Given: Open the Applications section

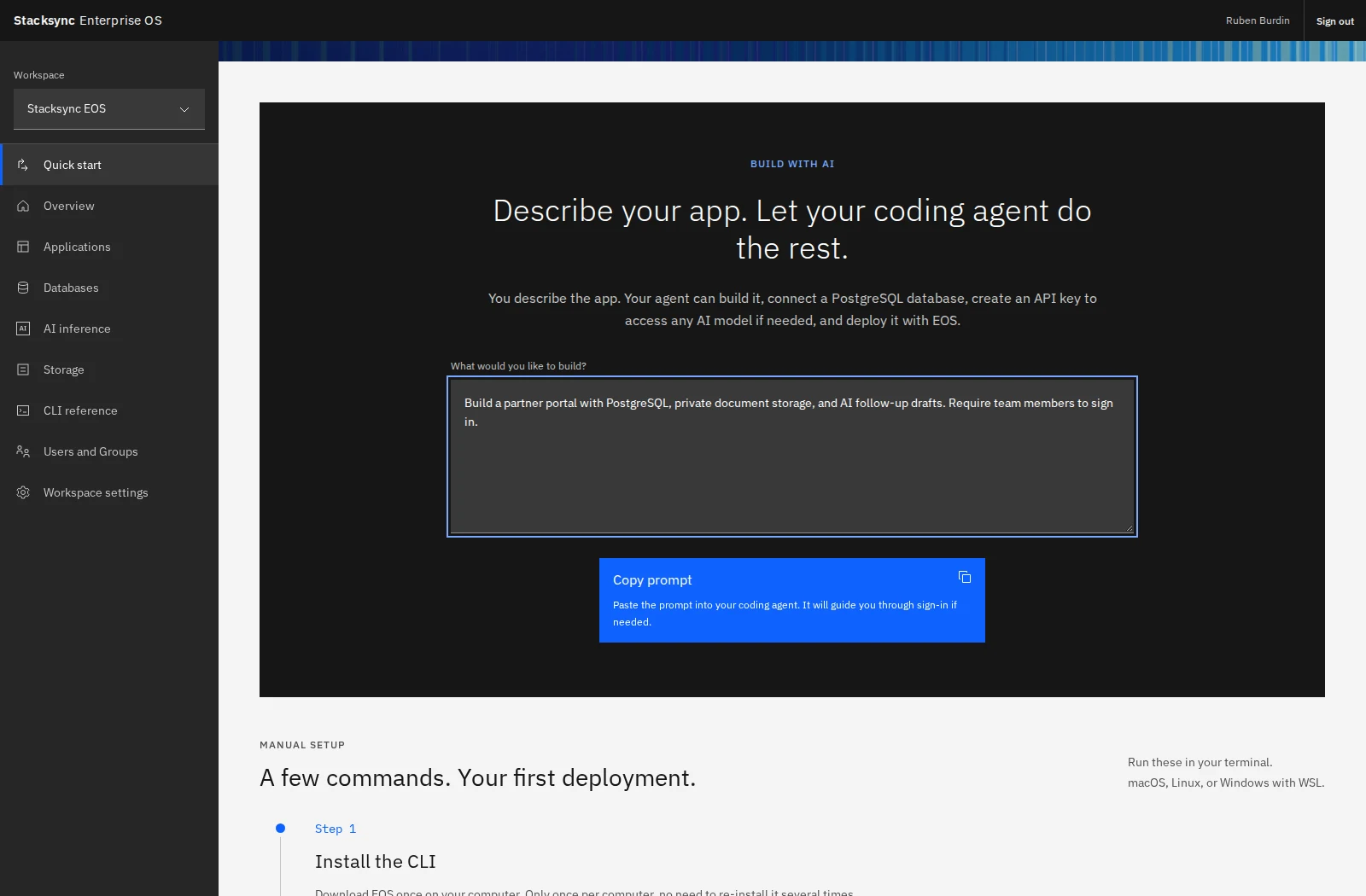Looking at the screenshot, I should [109, 247].
